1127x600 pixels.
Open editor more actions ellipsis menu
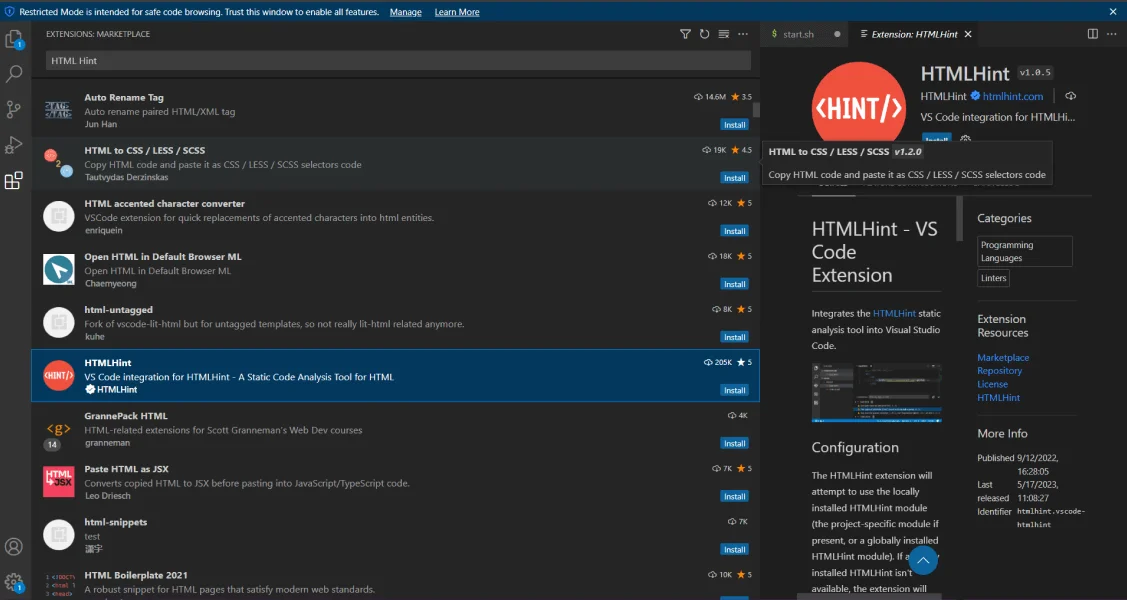click(x=1112, y=34)
